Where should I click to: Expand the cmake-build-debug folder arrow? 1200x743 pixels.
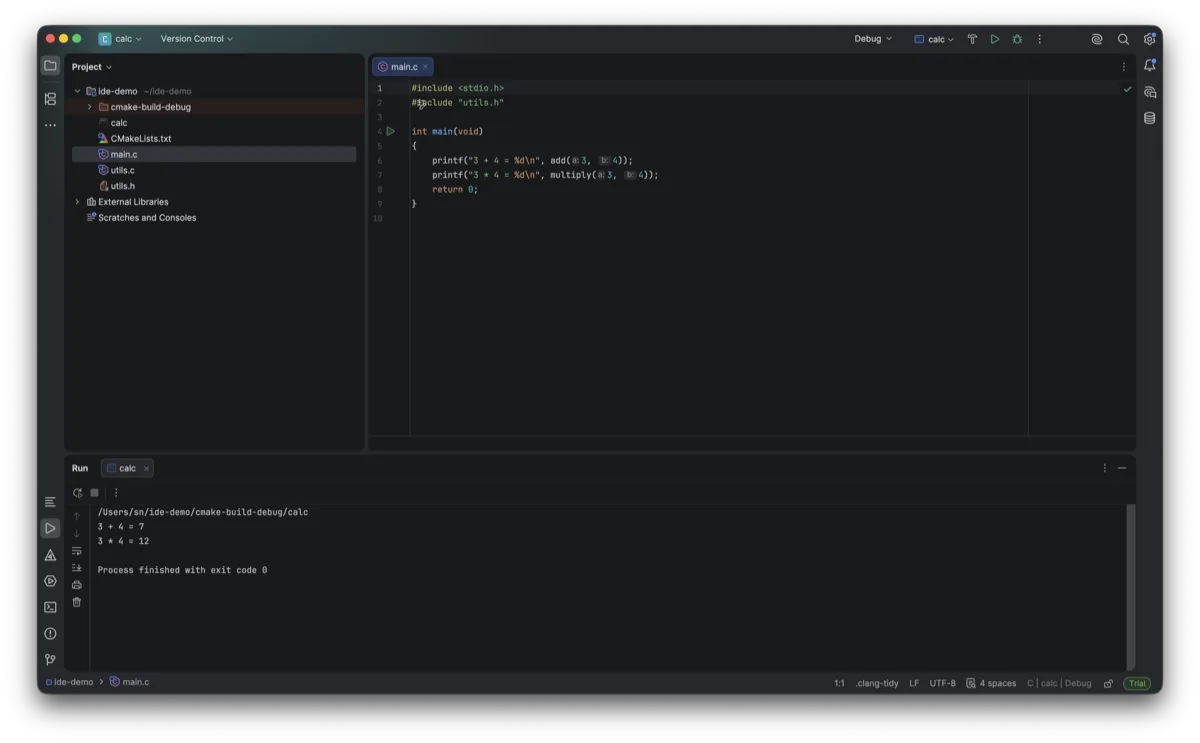pyautogui.click(x=90, y=107)
